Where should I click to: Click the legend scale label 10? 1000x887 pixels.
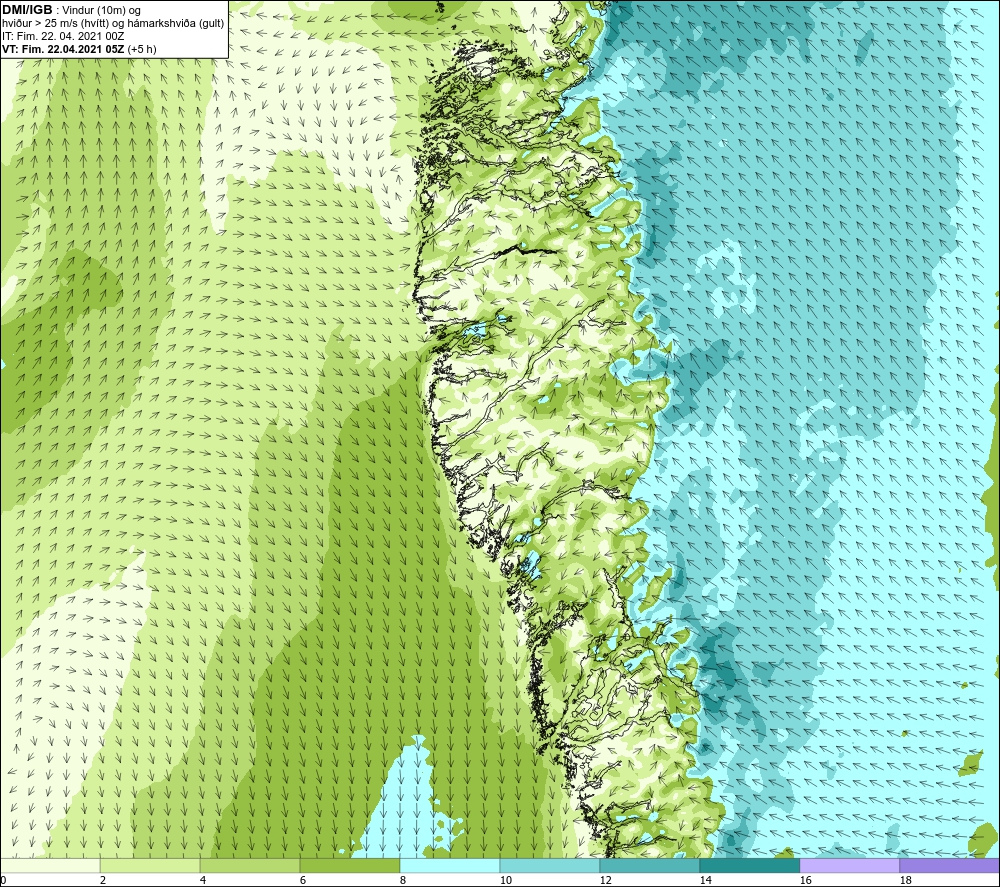pyautogui.click(x=505, y=881)
